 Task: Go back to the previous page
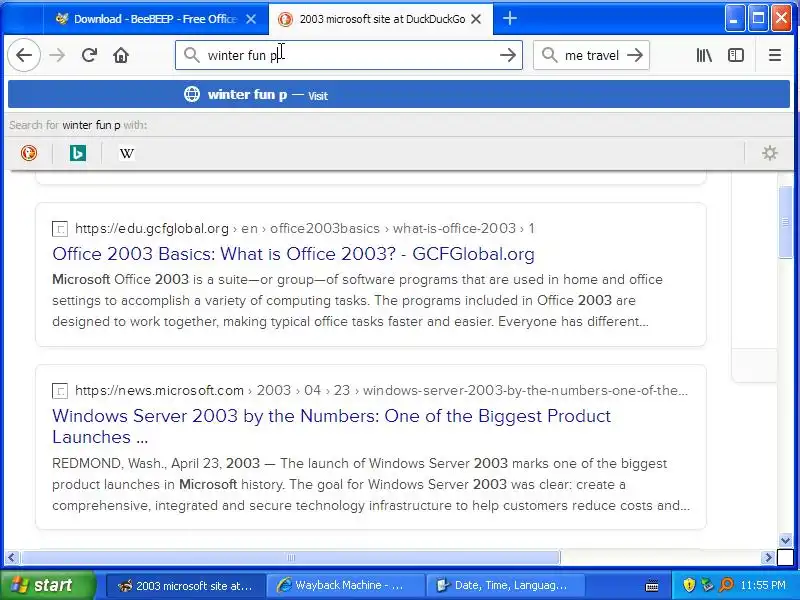tap(24, 55)
